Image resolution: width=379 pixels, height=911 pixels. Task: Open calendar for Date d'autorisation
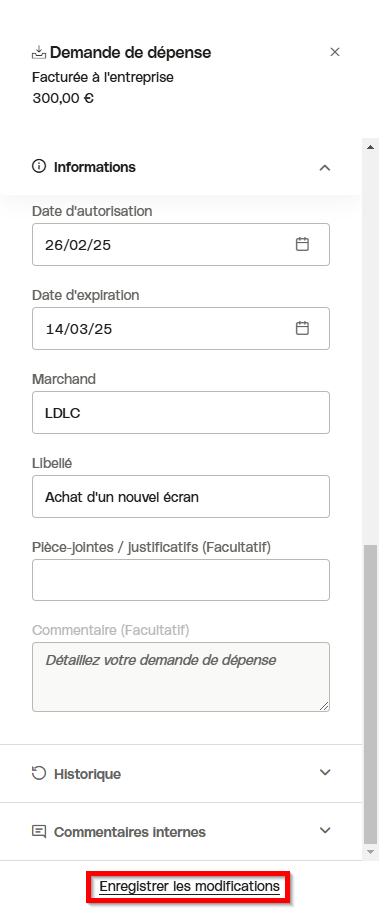pos(302,244)
